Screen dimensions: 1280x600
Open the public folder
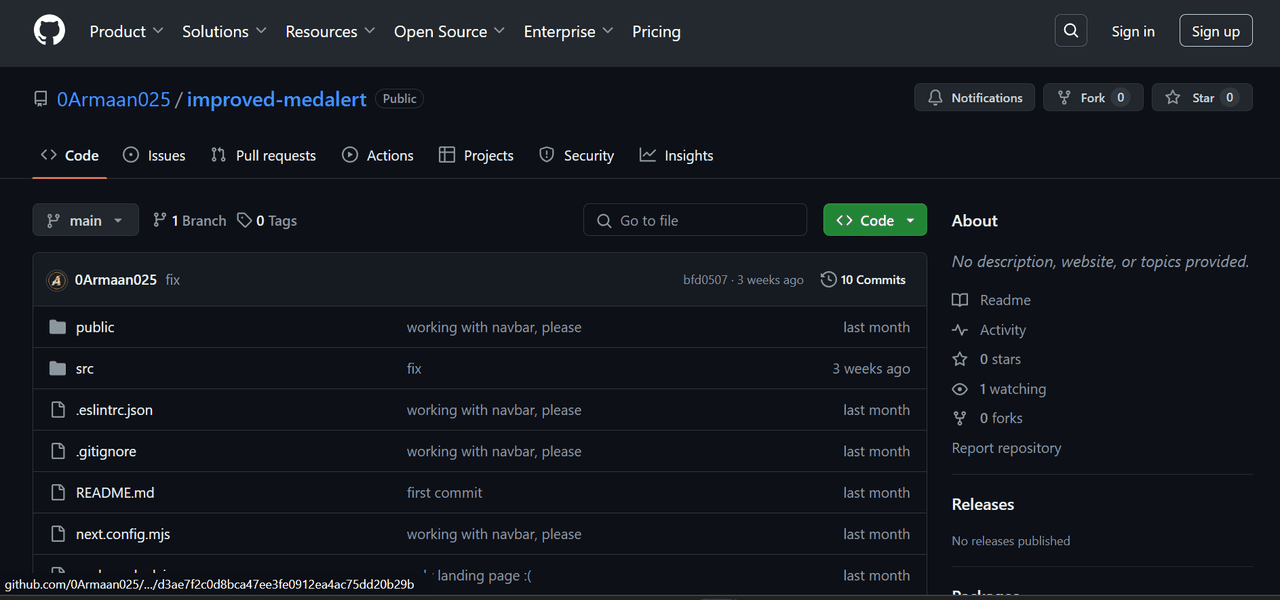coord(95,327)
